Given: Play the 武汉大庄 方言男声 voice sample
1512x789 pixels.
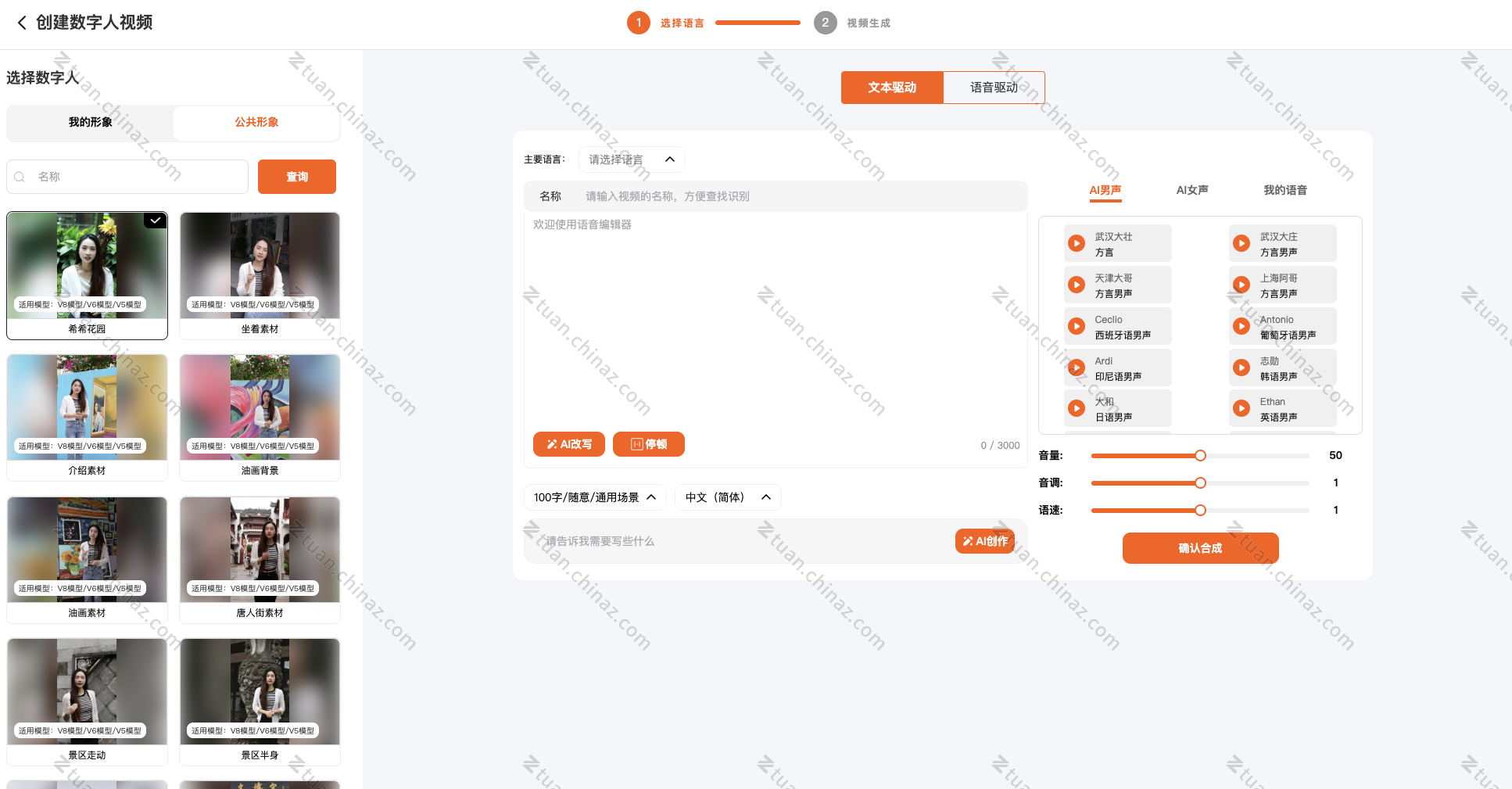Looking at the screenshot, I should click(1241, 243).
